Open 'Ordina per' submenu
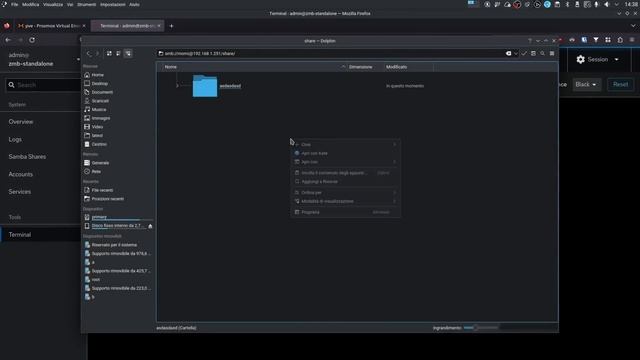 tap(345, 193)
